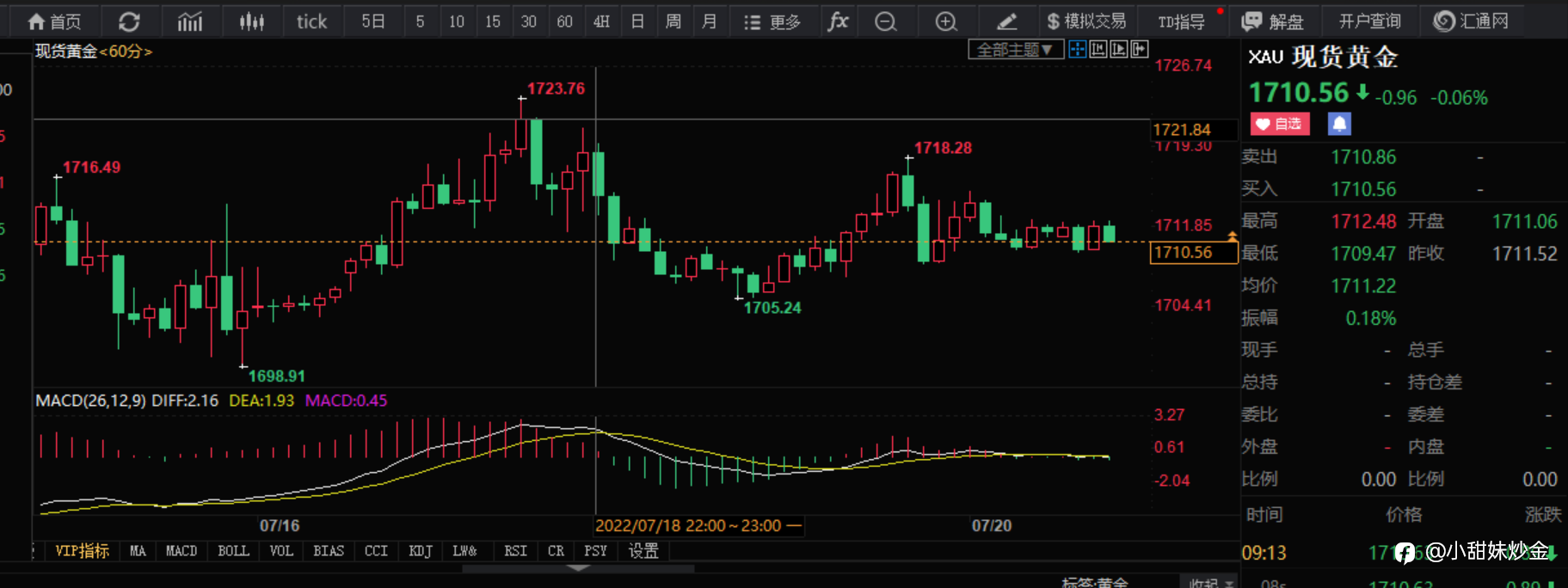1568x588 pixels.
Task: Select BIAS indicator tab
Action: 329,551
